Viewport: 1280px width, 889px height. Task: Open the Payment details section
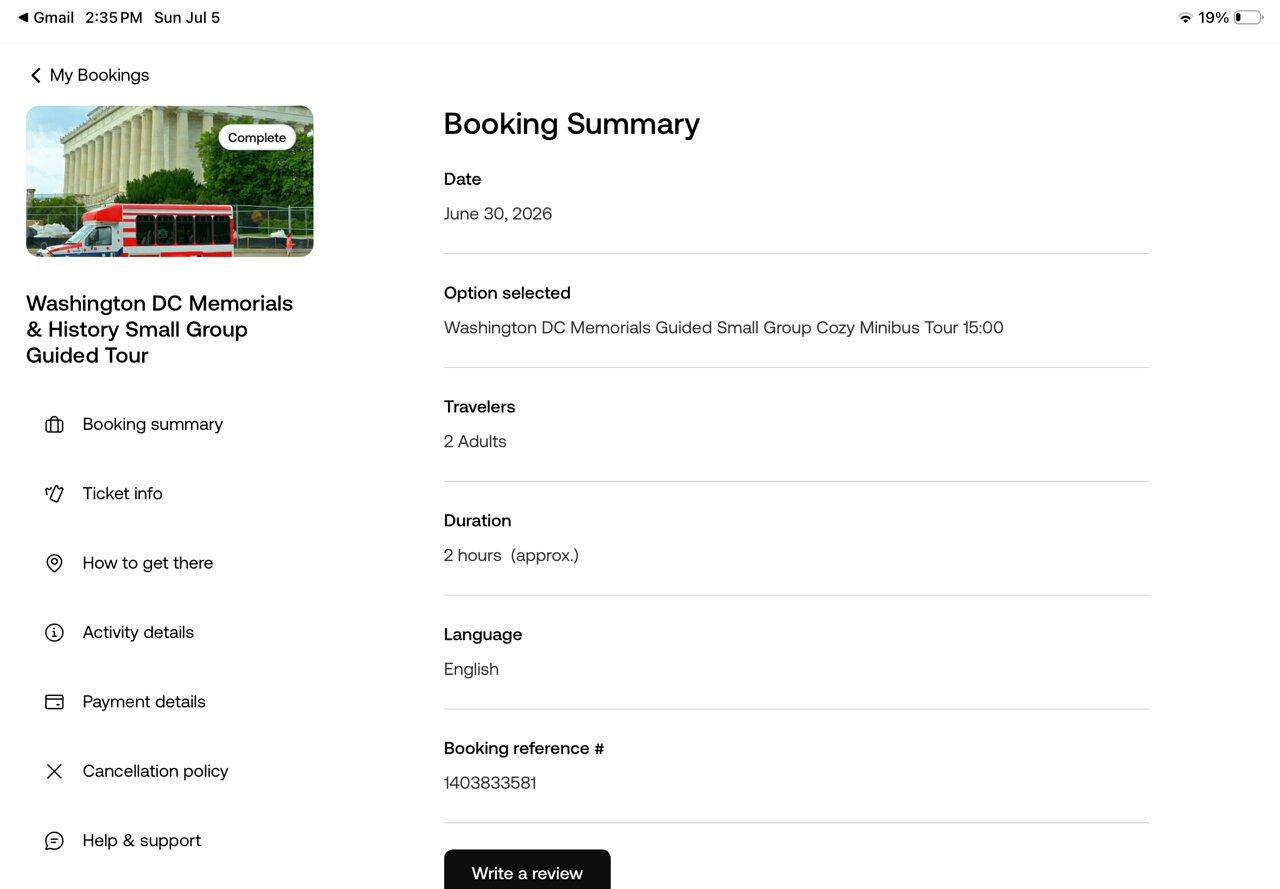(x=144, y=701)
